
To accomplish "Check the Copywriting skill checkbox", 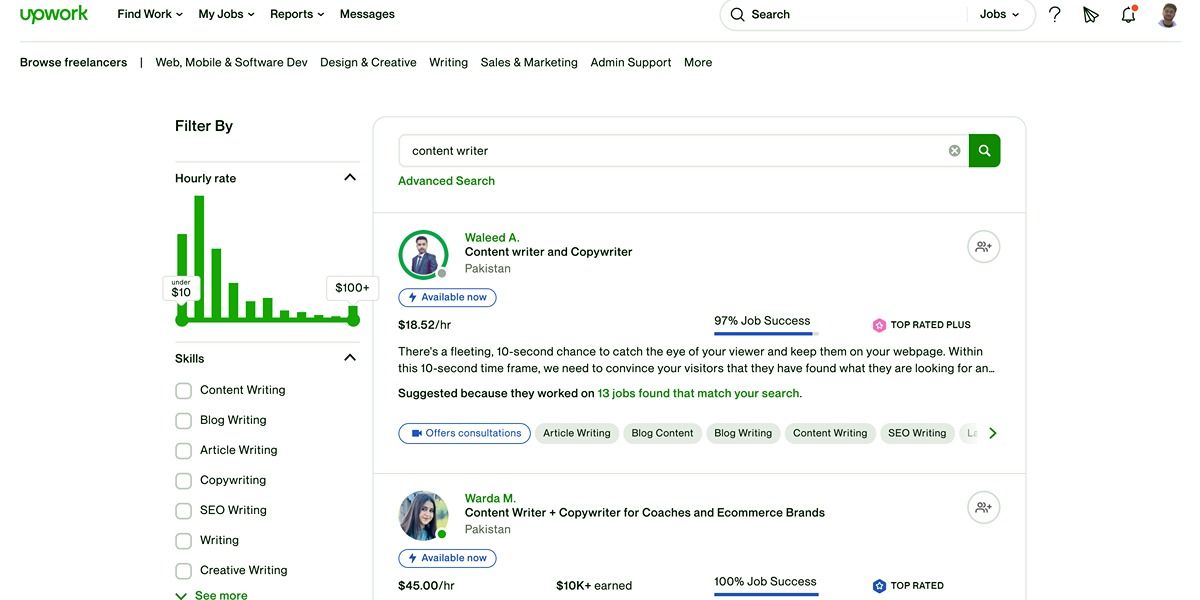I will click(184, 479).
